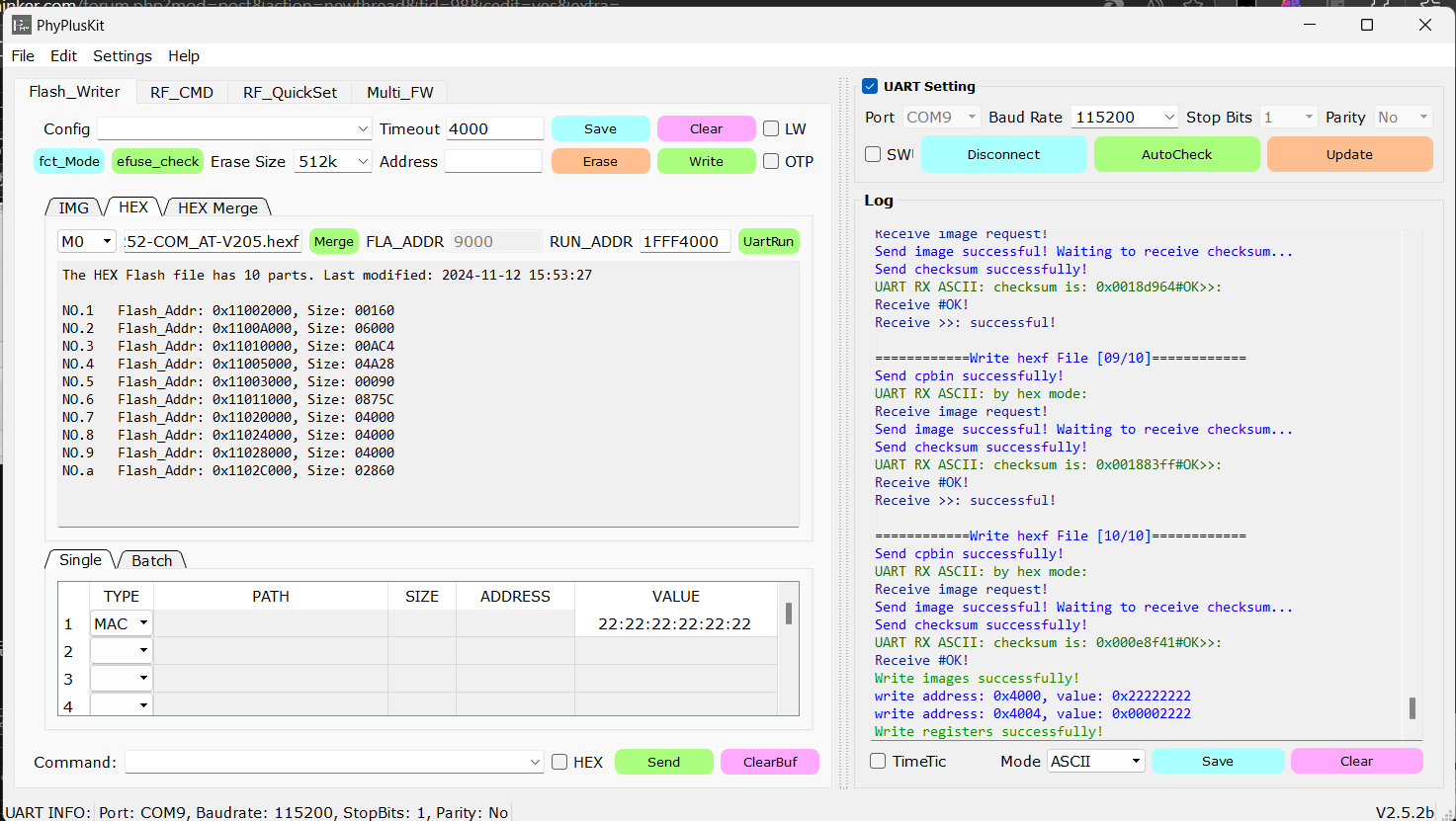
Task: Switch to the RF_CMD tab
Action: pyautogui.click(x=182, y=92)
